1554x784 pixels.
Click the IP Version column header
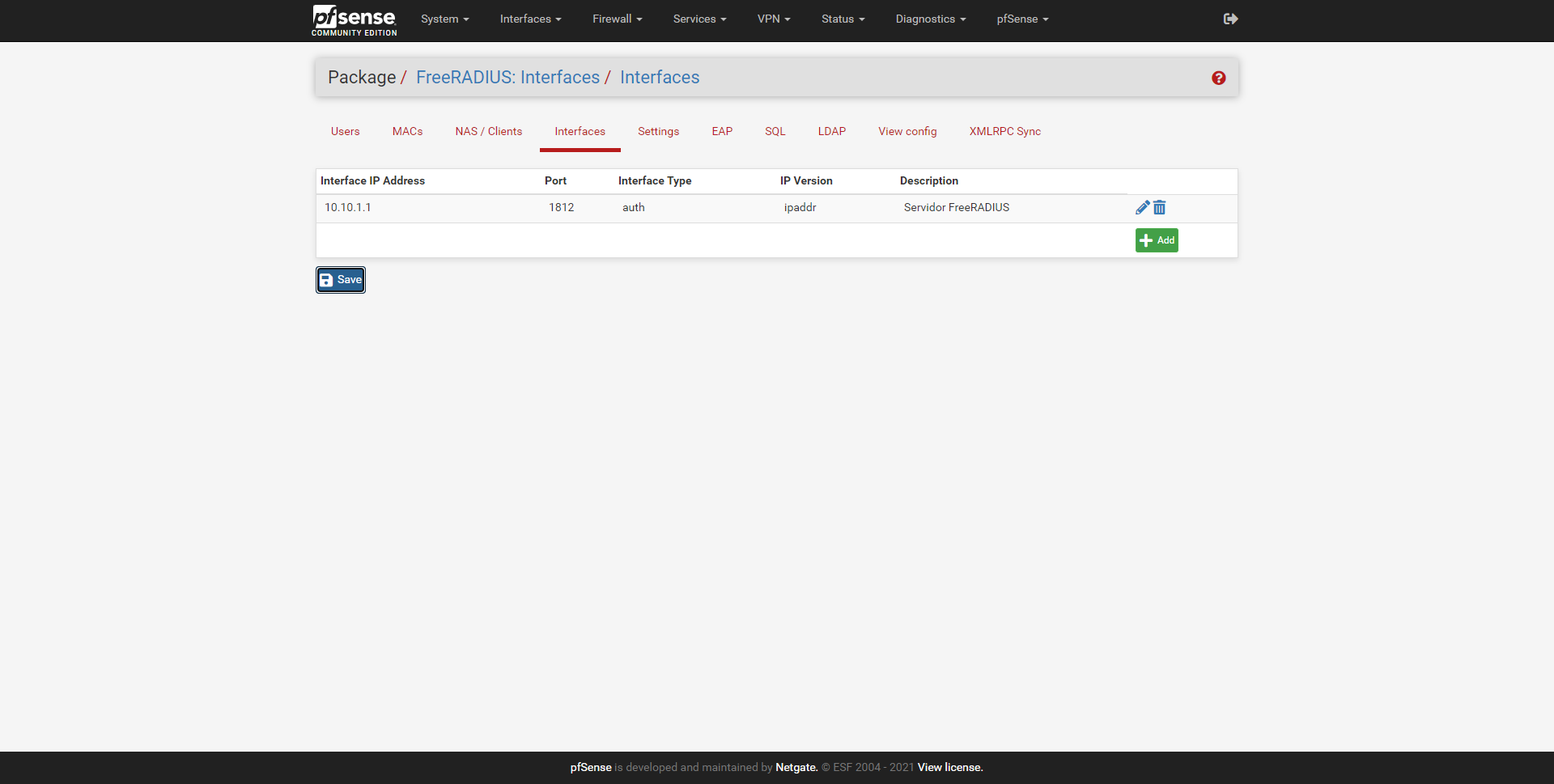pos(806,181)
